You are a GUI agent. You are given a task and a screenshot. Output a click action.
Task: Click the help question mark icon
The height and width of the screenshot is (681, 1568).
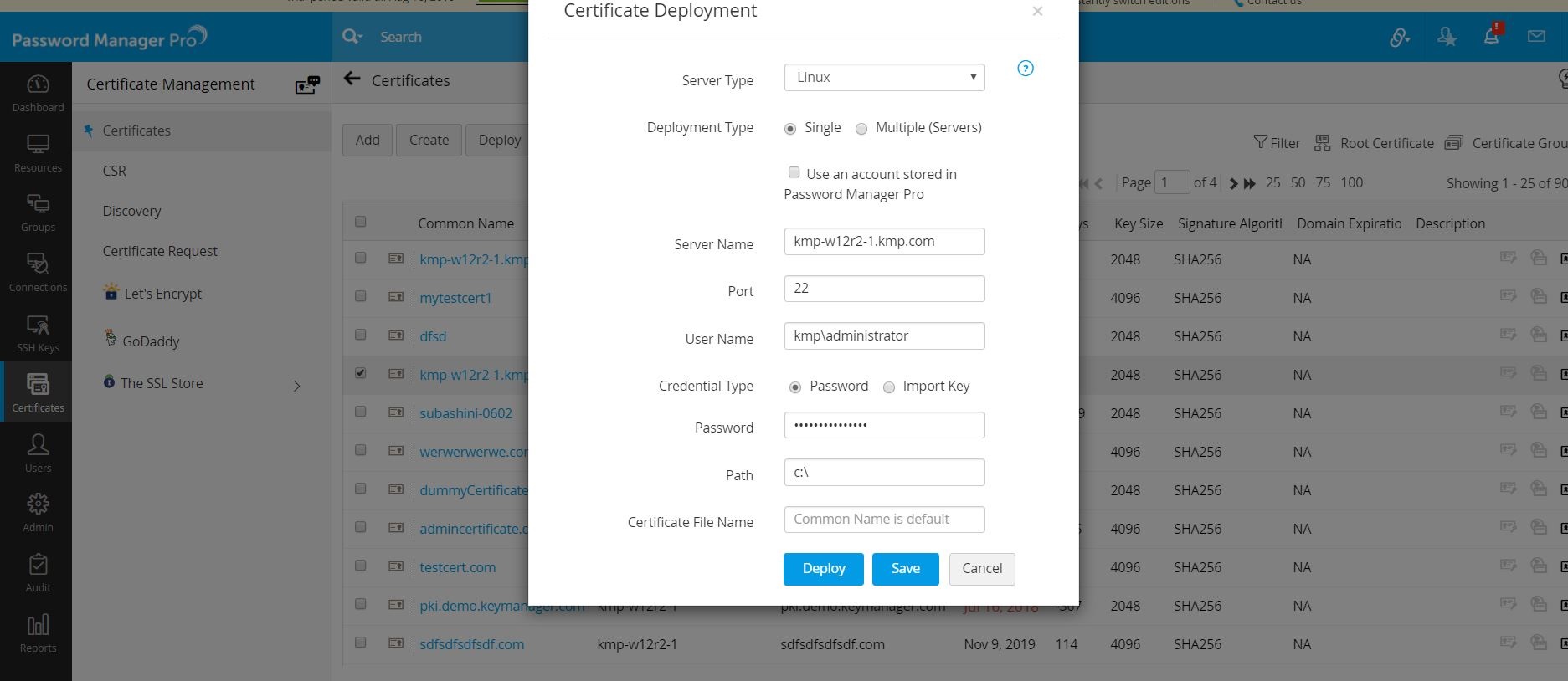[x=1025, y=69]
